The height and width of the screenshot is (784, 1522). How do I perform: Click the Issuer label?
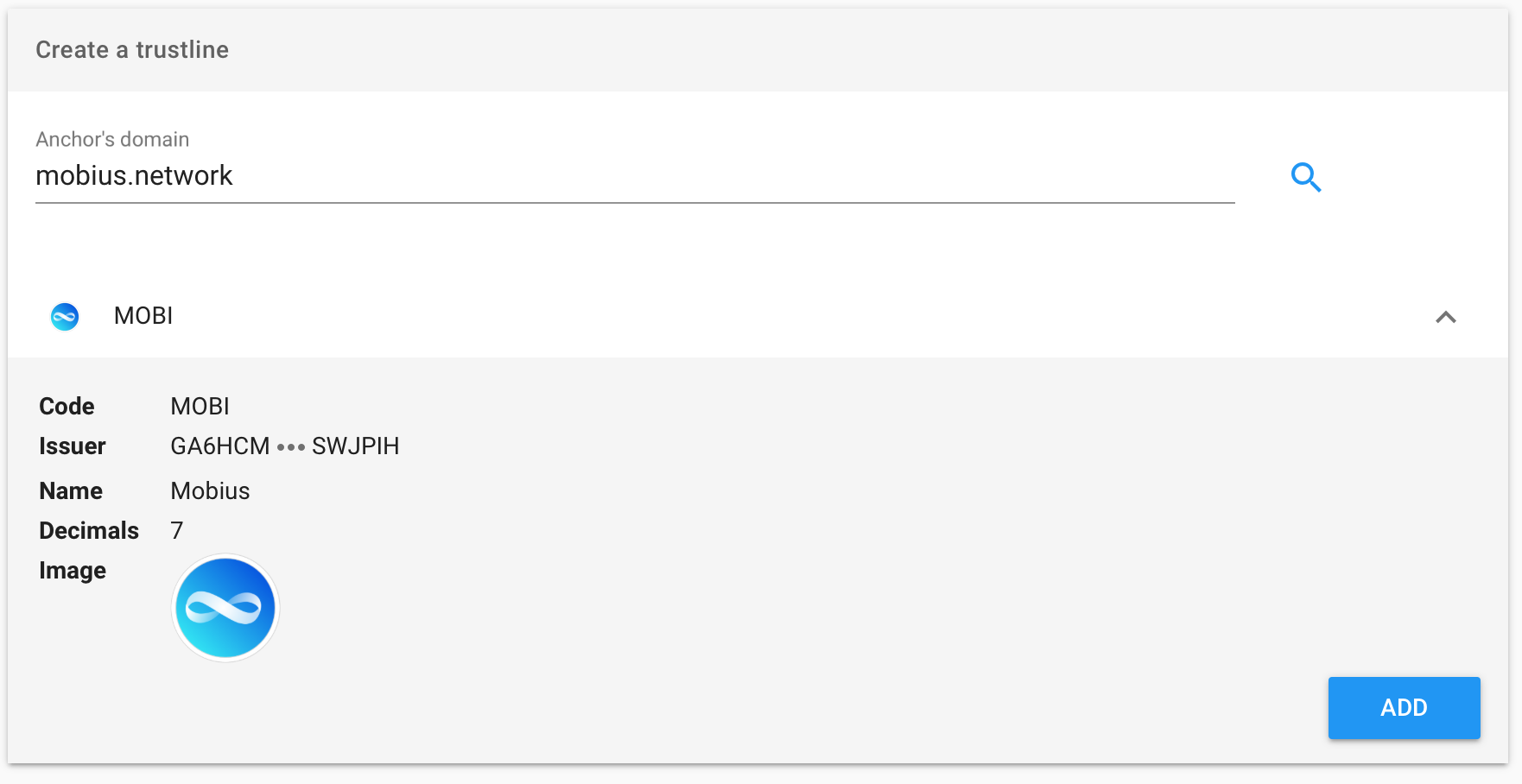click(x=73, y=446)
